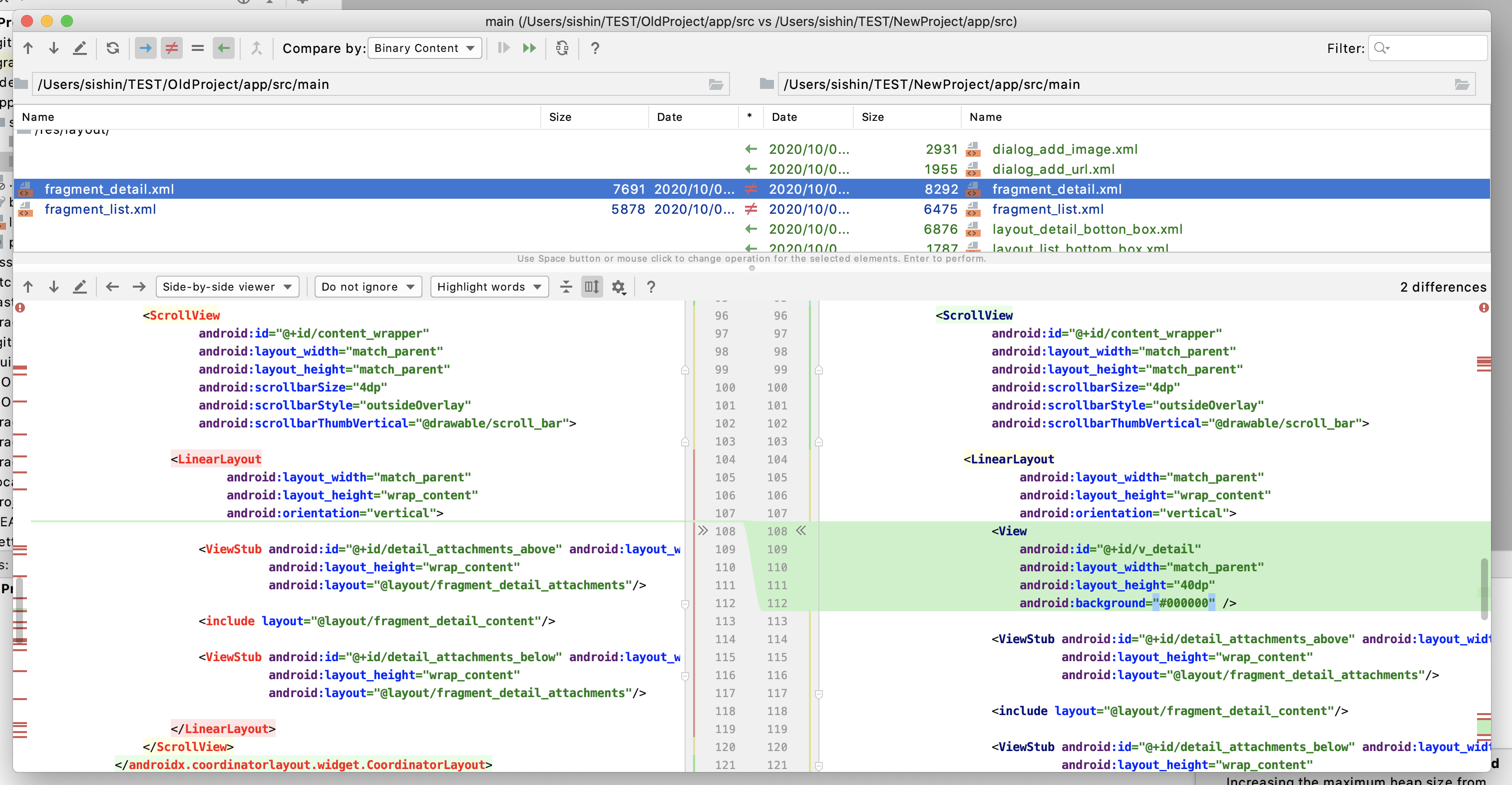1512x785 pixels.
Task: Click the Refresh icon in top toolbar
Action: (113, 48)
